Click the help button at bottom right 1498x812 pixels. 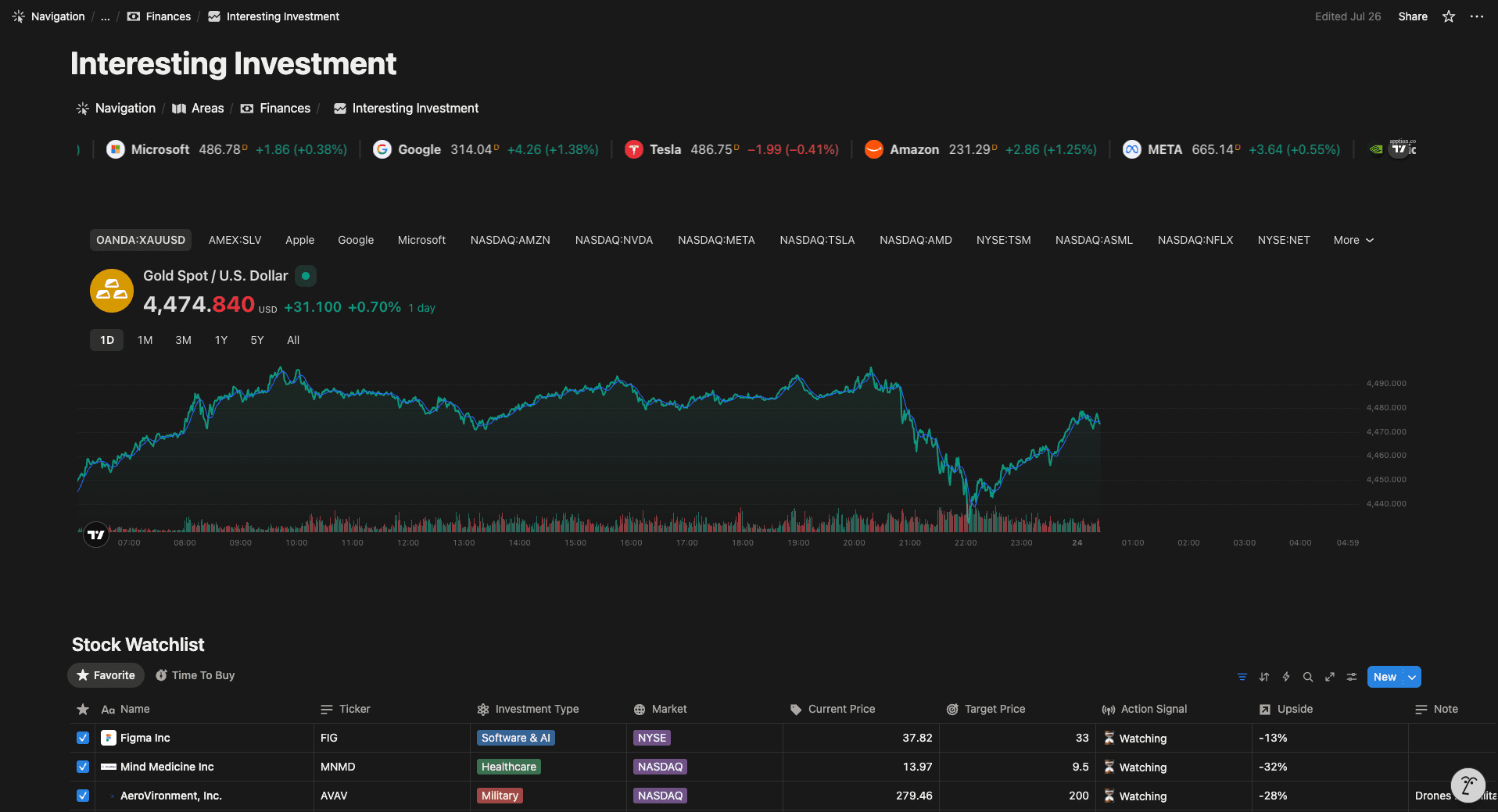coord(1468,785)
